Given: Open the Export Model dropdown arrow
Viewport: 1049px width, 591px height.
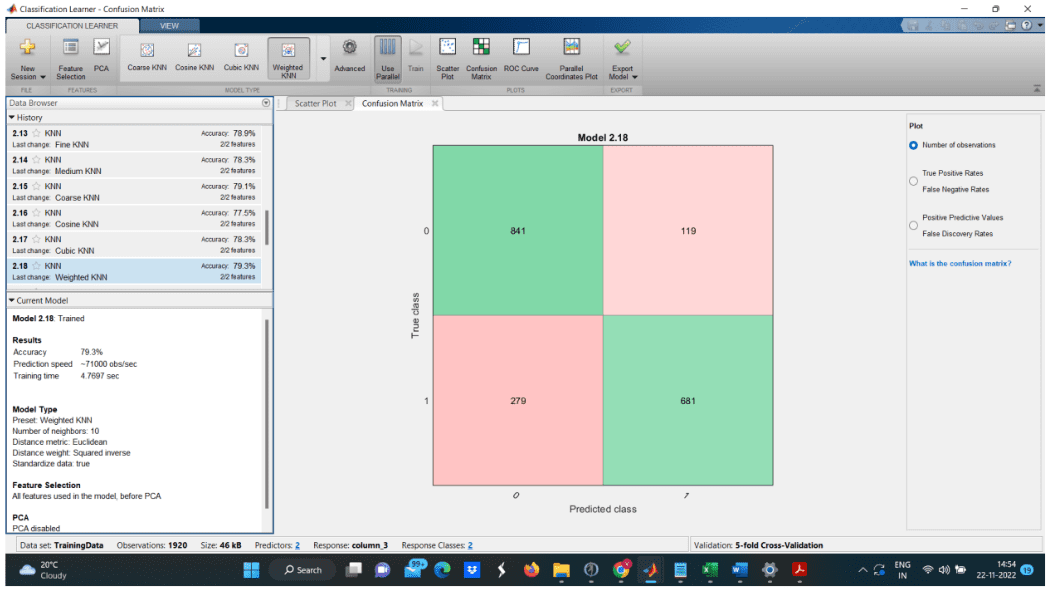Looking at the screenshot, I should pyautogui.click(x=634, y=77).
